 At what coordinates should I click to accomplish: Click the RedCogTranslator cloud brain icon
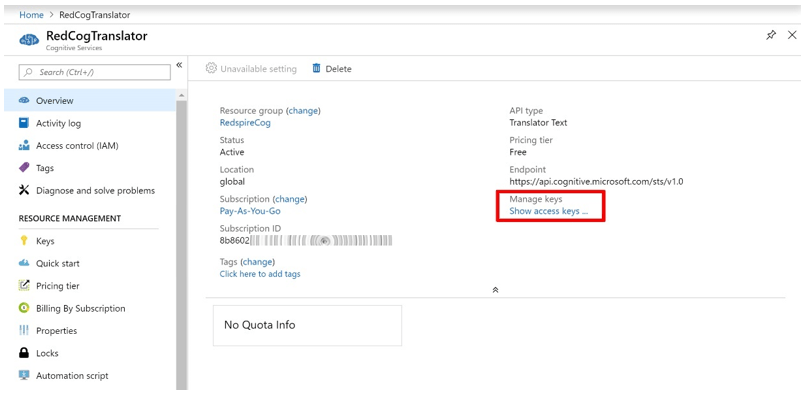(29, 39)
